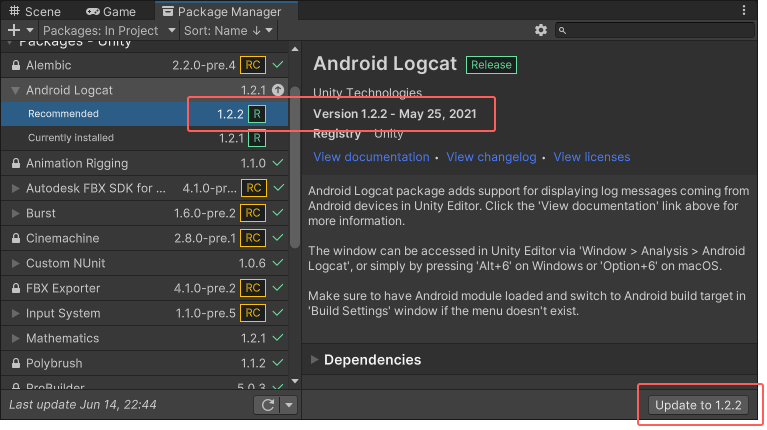Open the View documentation link
The image size is (767, 430).
[371, 157]
